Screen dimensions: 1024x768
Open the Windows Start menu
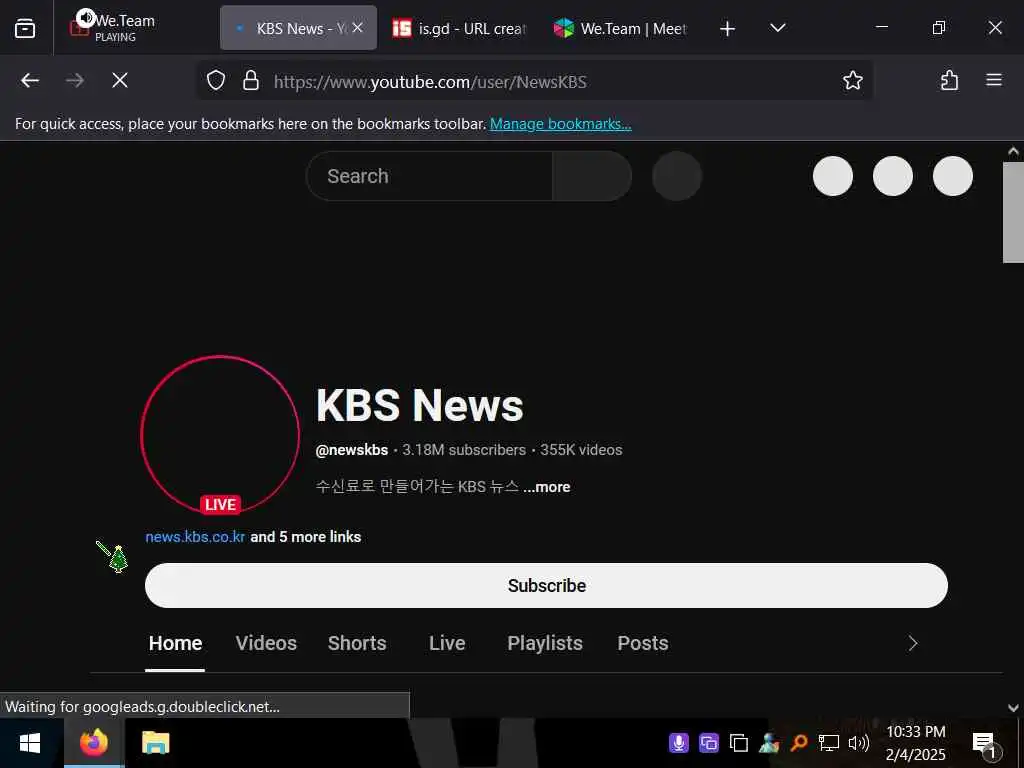[30, 743]
